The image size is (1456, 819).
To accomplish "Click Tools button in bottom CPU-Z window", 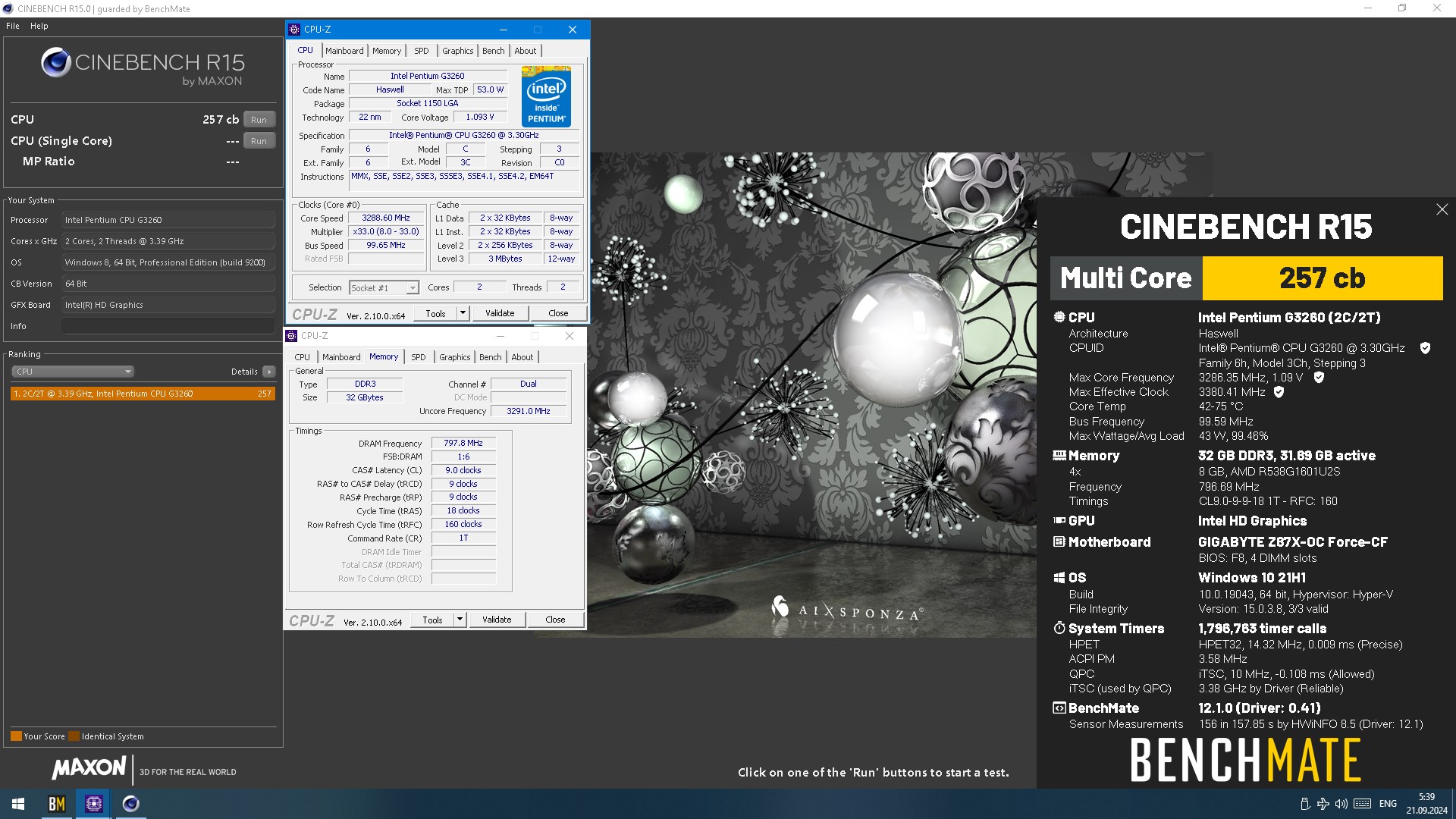I will (x=432, y=620).
